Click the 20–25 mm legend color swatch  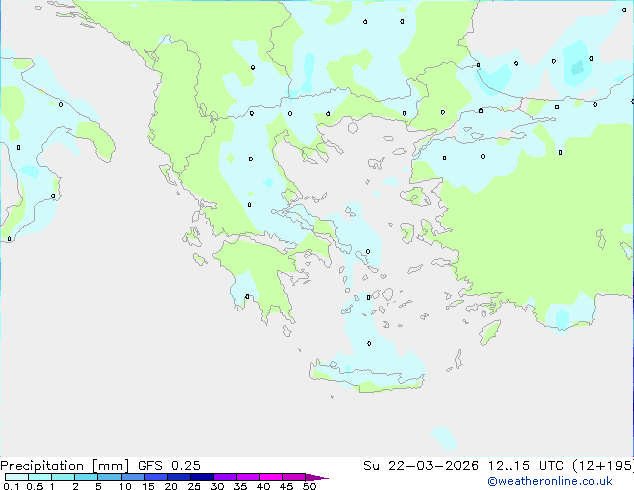[178, 477]
